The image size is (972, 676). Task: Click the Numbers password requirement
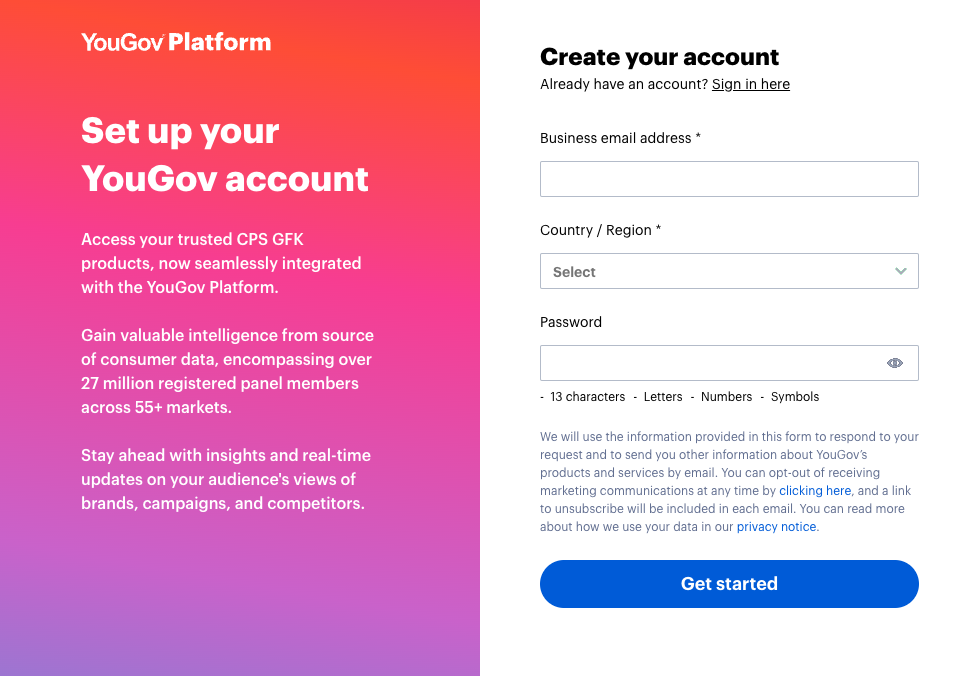[x=726, y=396]
